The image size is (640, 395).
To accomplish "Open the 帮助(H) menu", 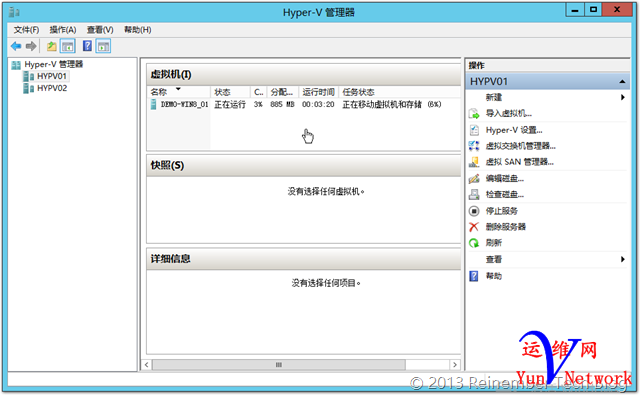I will 138,30.
